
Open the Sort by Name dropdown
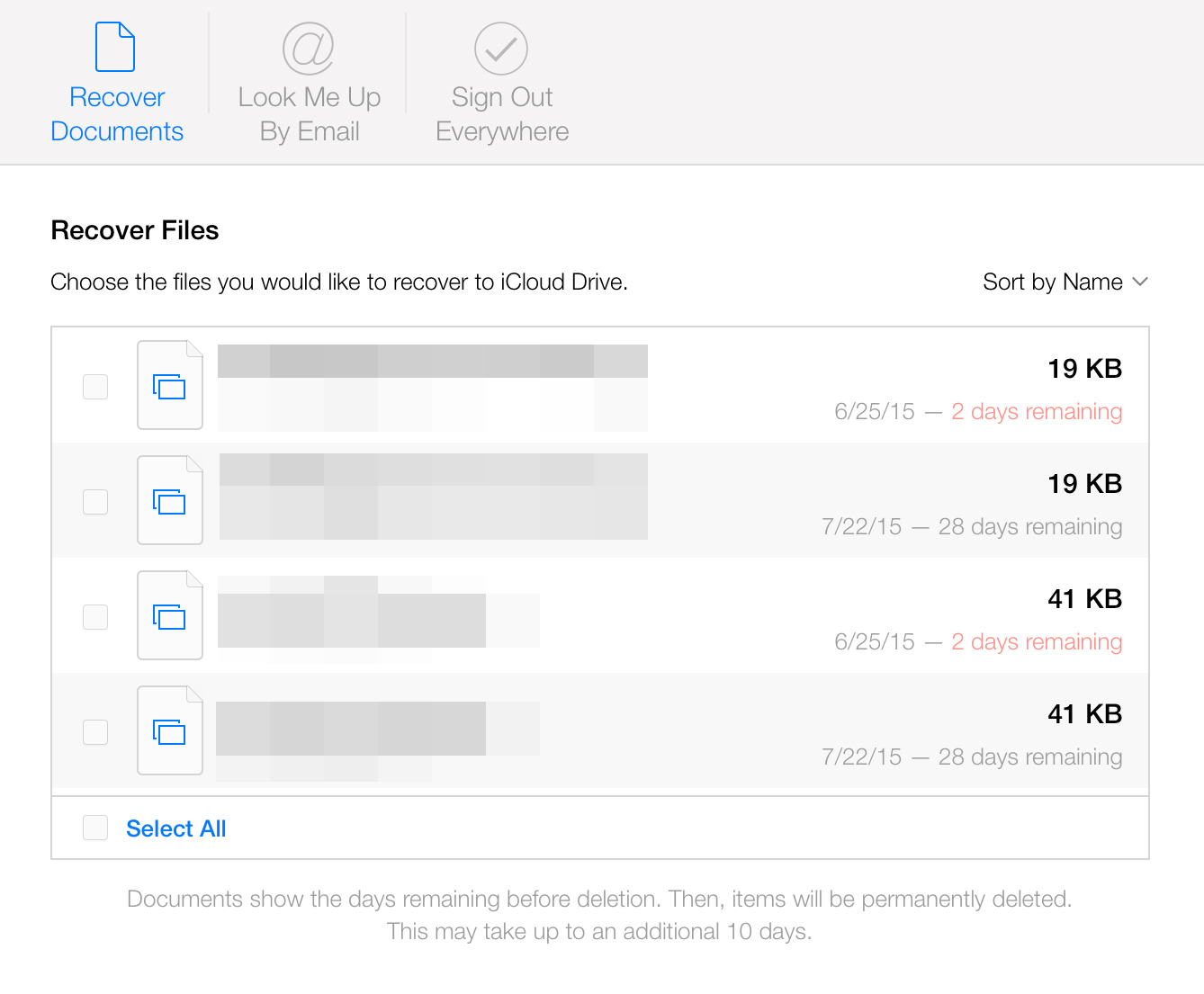(1052, 282)
